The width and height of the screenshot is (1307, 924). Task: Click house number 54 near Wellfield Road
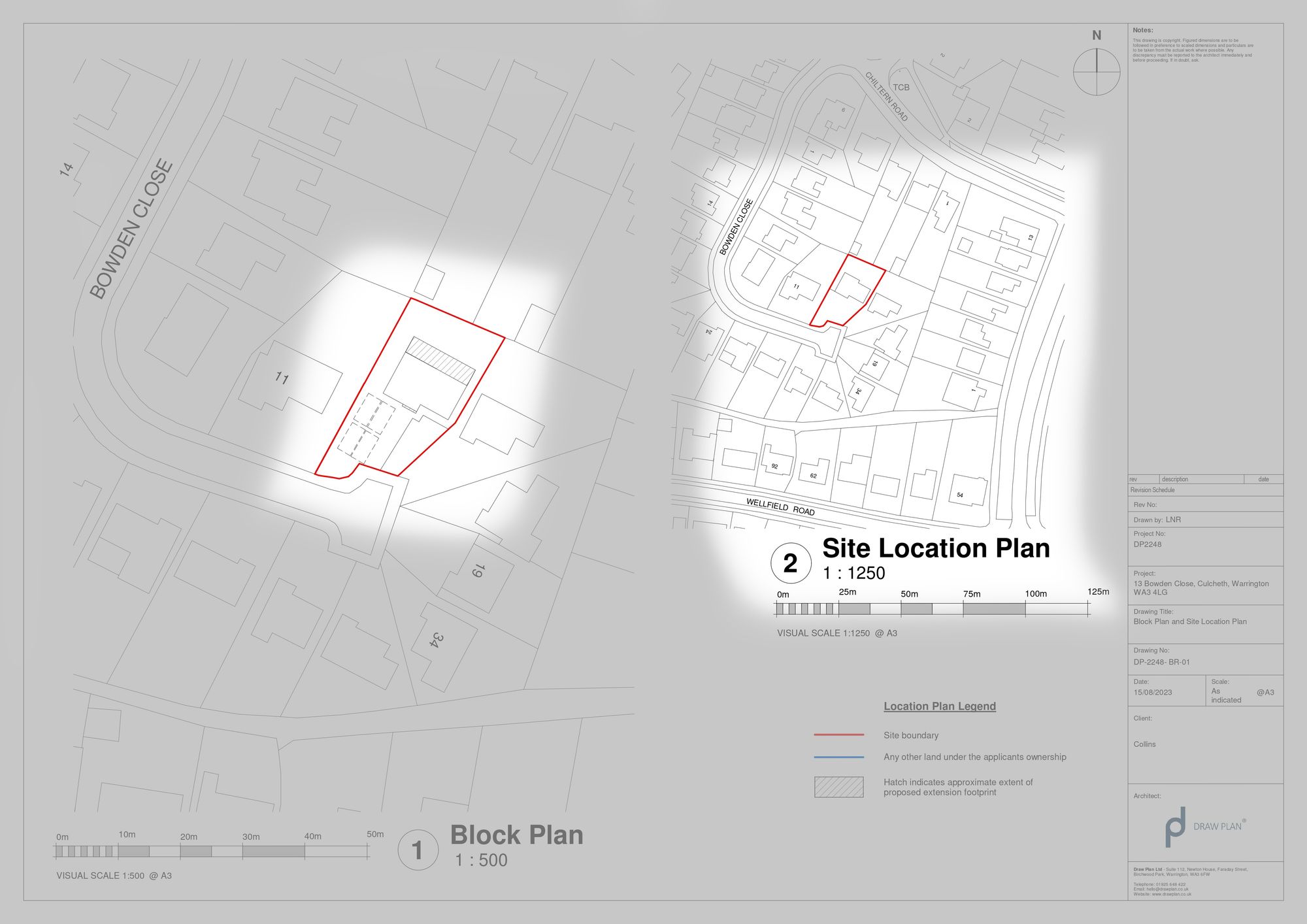[960, 495]
